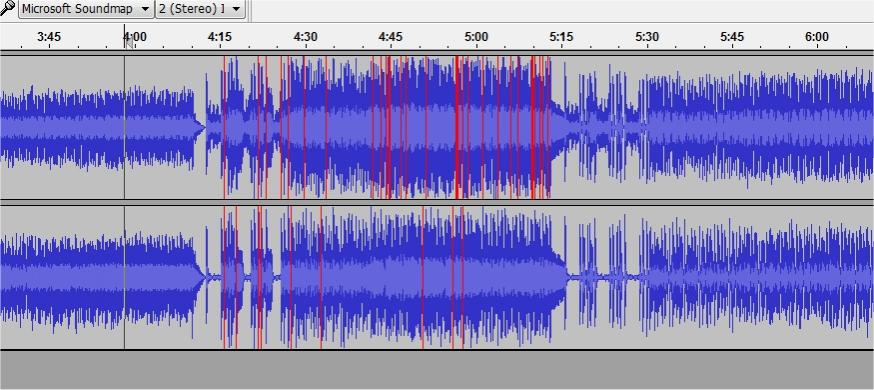Jump to the 6:00 timeline mark
Image resolution: width=874 pixels, height=390 pixels.
pos(817,37)
